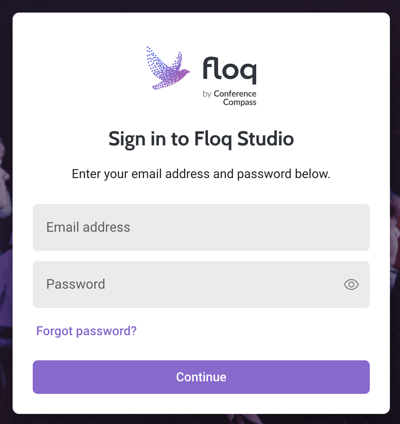Click the "by Conference Compass" tagline
This screenshot has width=400, height=424.
[x=230, y=98]
